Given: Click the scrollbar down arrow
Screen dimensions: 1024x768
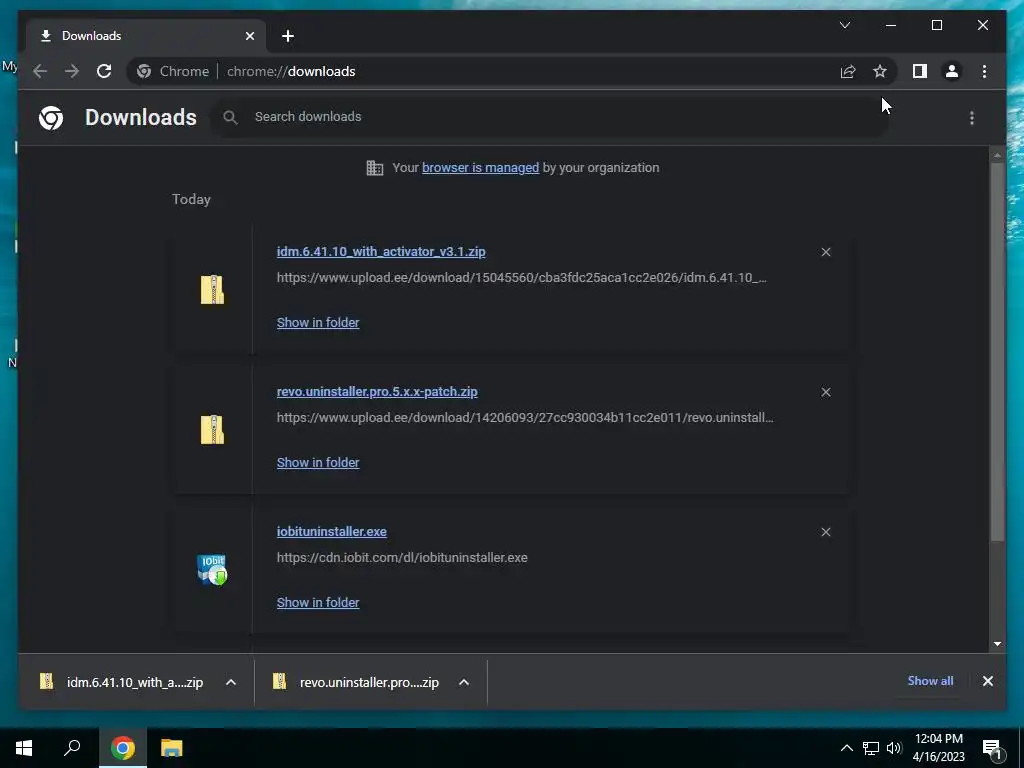Looking at the screenshot, I should [997, 643].
